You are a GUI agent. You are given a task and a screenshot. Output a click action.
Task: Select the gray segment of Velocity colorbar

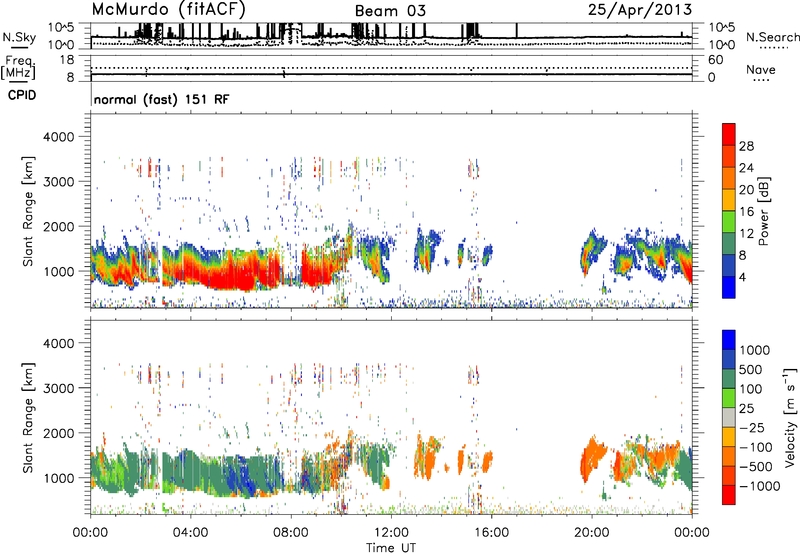pos(729,417)
